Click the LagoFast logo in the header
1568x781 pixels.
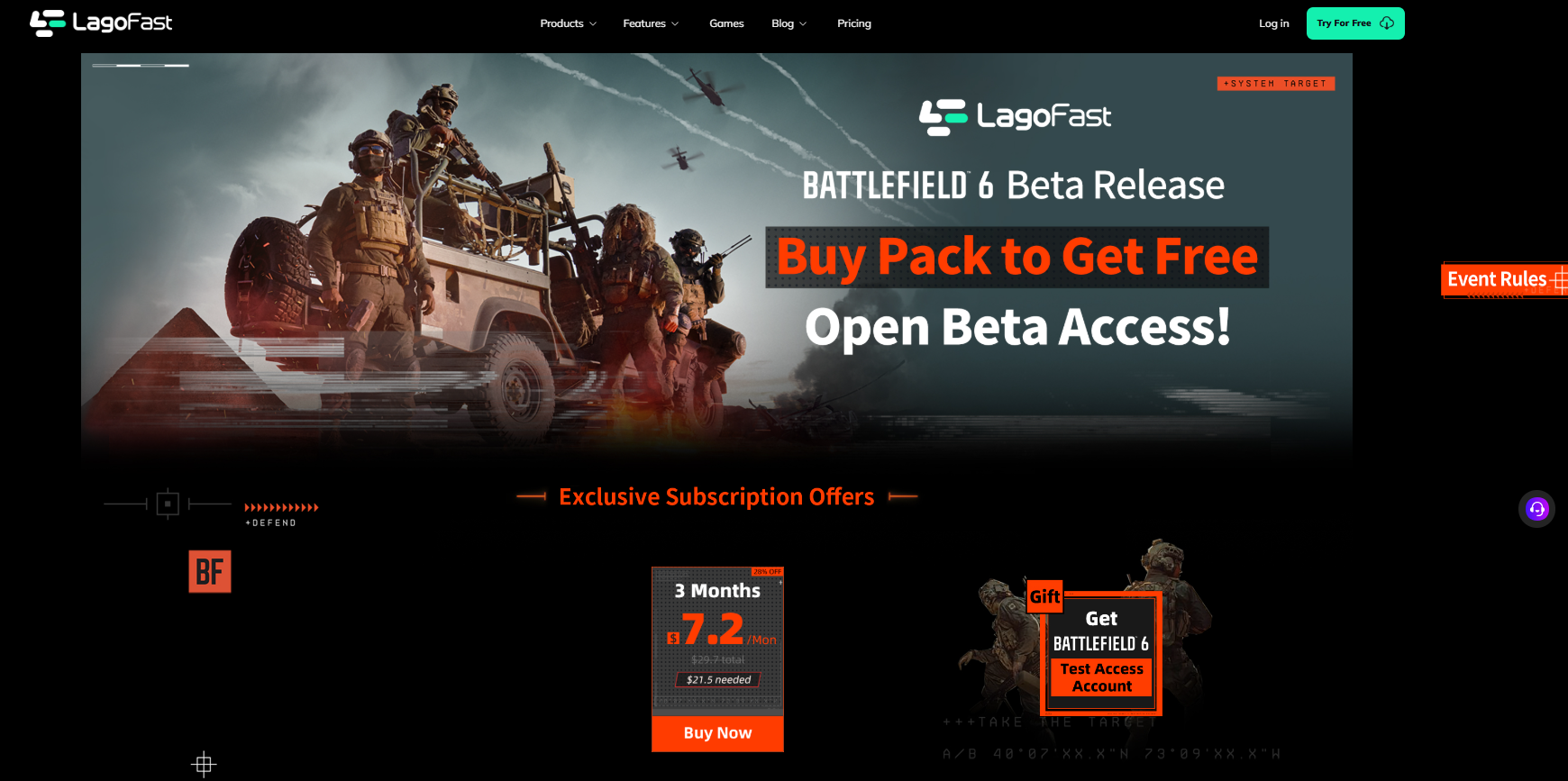point(101,23)
